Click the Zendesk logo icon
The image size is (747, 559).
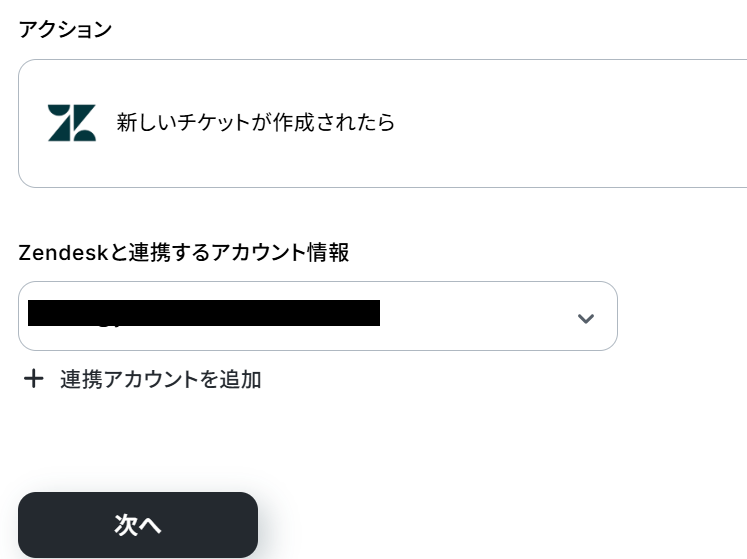coord(72,123)
